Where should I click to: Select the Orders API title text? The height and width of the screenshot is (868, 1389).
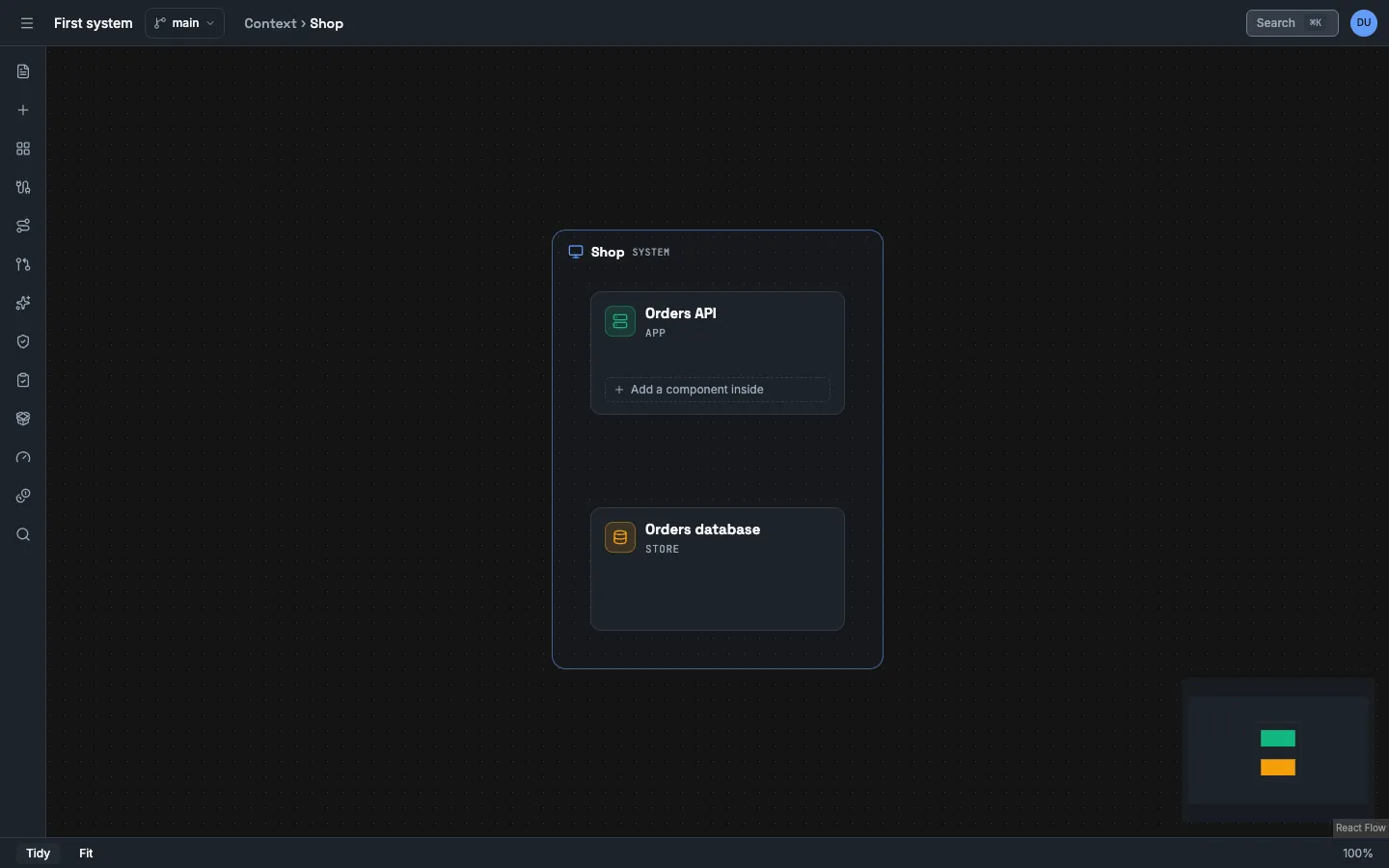tap(681, 313)
